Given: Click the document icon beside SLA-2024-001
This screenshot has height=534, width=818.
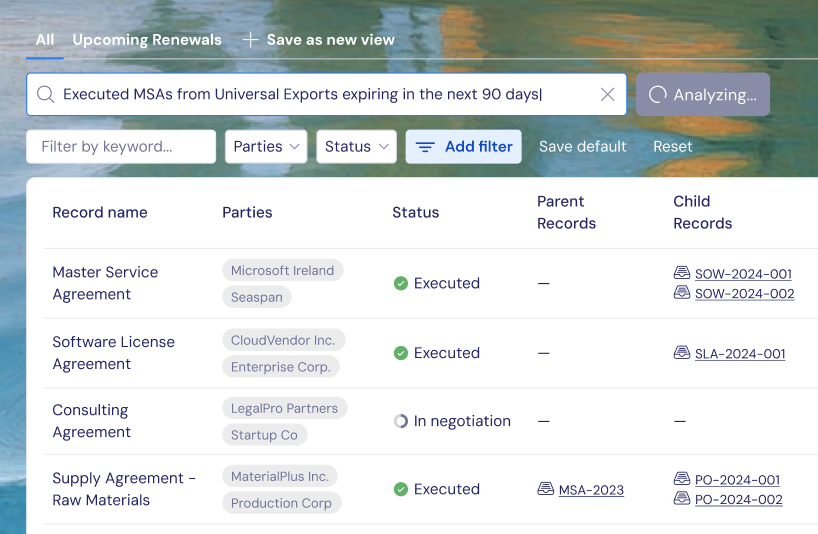Looking at the screenshot, I should click(x=682, y=353).
